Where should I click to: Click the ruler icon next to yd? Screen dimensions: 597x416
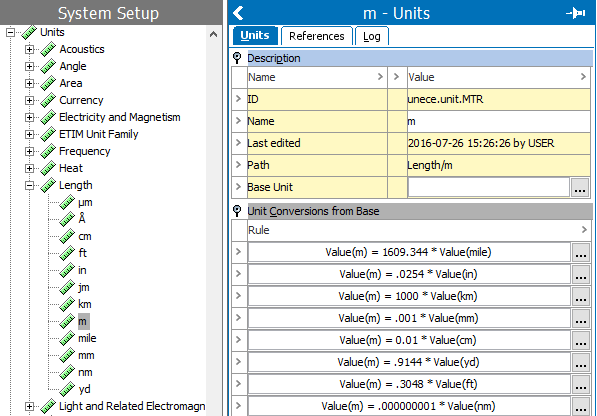coord(67,389)
